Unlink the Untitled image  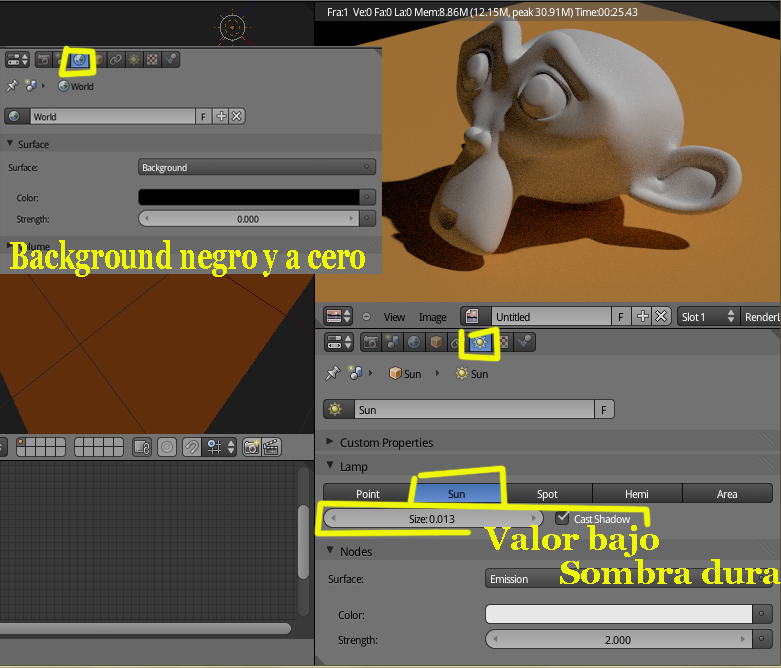pos(661,316)
